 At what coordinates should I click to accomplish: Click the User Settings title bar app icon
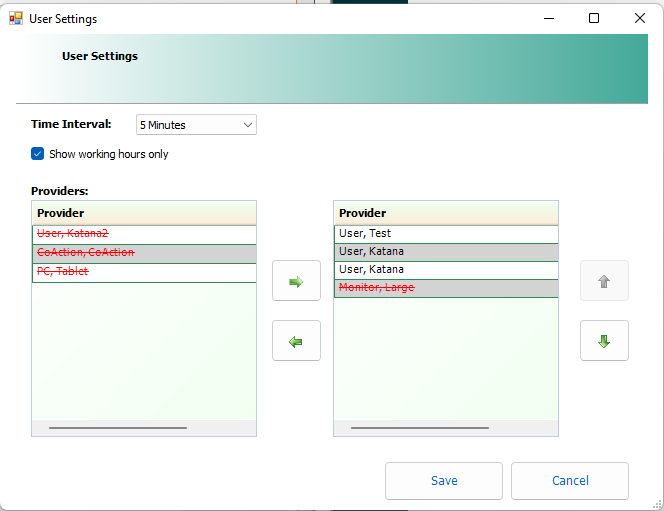tap(16, 18)
